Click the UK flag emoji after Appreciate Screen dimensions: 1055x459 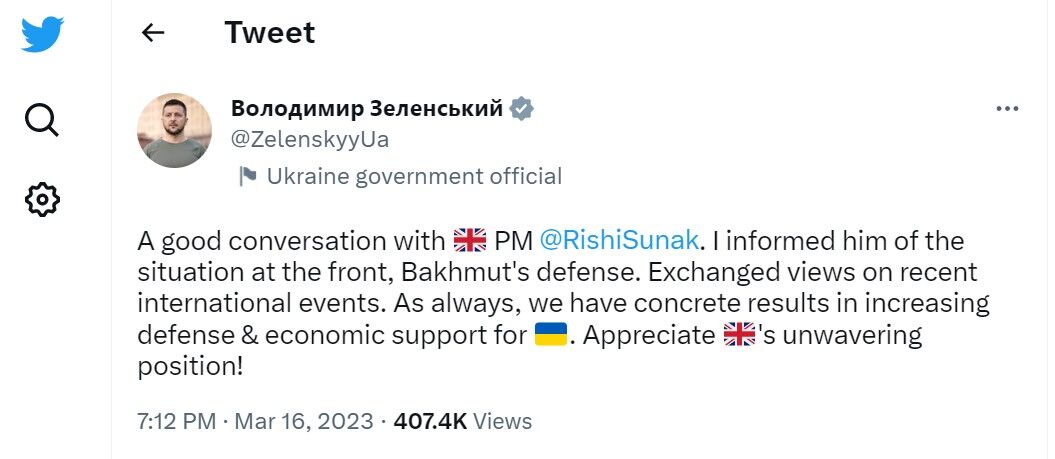click(x=738, y=335)
